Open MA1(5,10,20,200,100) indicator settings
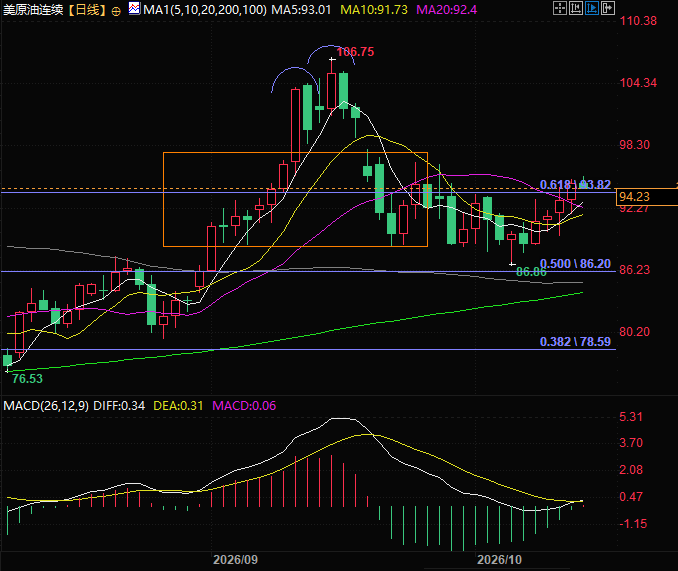The image size is (678, 571). point(205,10)
